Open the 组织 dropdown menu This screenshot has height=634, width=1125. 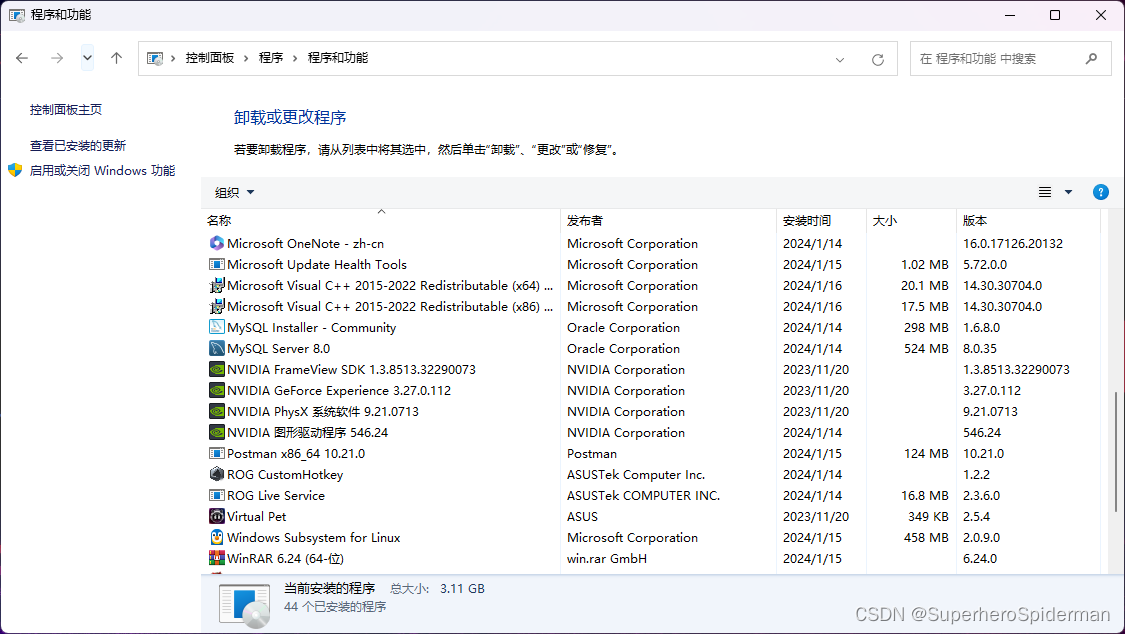[235, 192]
